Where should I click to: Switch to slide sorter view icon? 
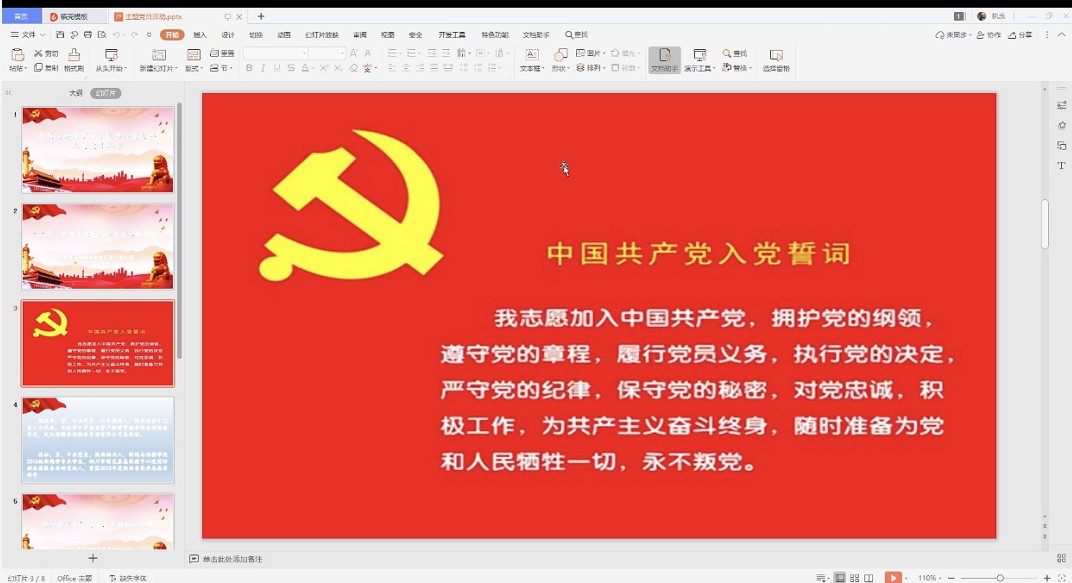(x=855, y=578)
